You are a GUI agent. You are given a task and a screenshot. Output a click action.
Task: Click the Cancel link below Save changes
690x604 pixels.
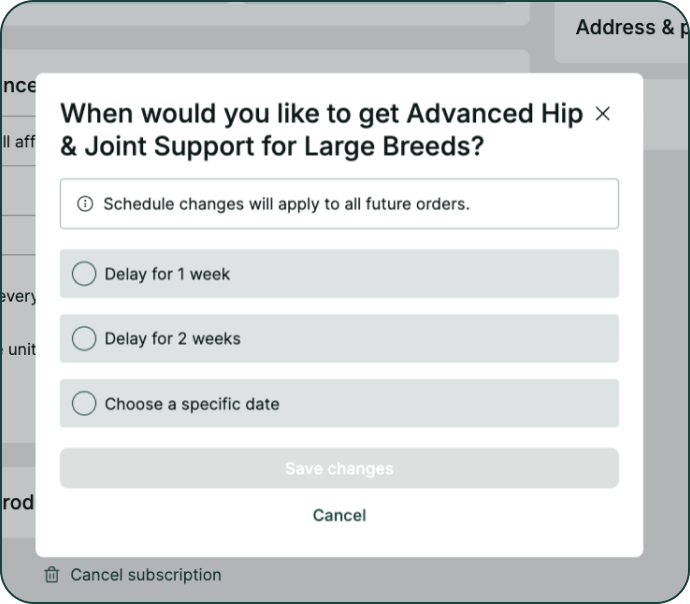pos(339,515)
